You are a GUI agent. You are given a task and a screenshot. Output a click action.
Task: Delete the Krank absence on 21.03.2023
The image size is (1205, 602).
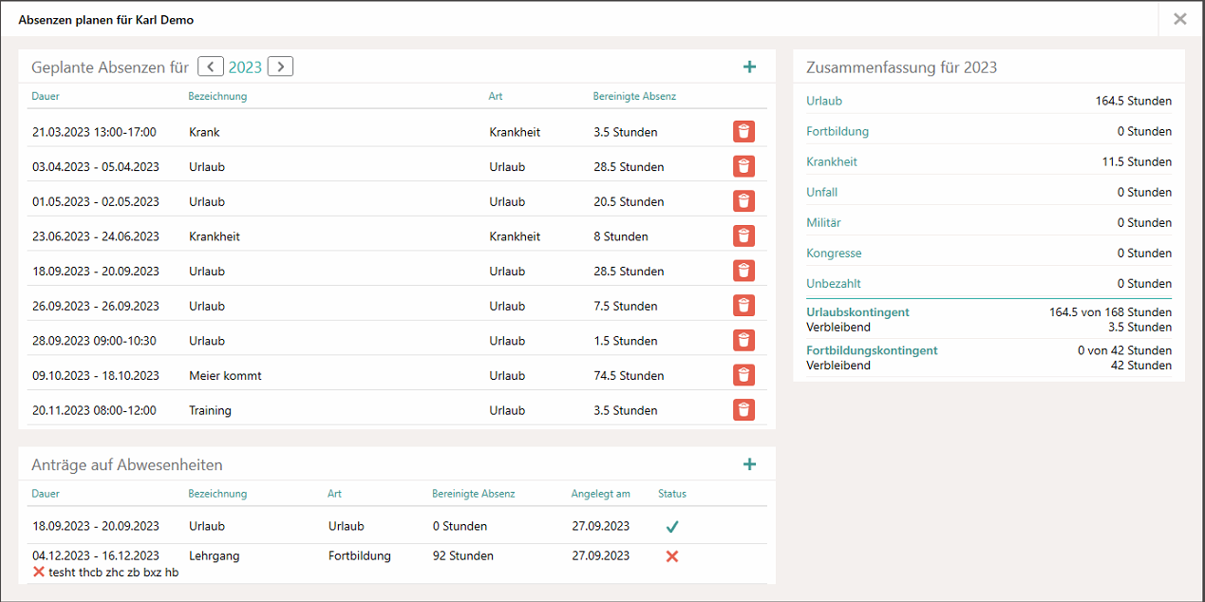(743, 132)
